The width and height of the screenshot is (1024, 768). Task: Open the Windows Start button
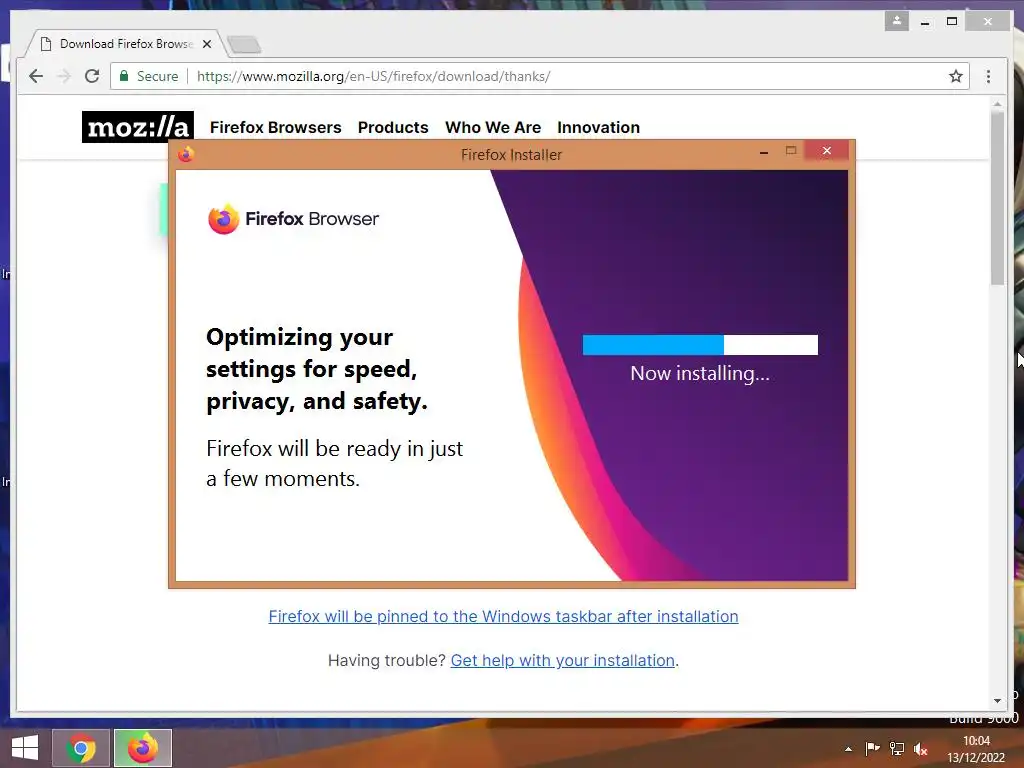25,748
